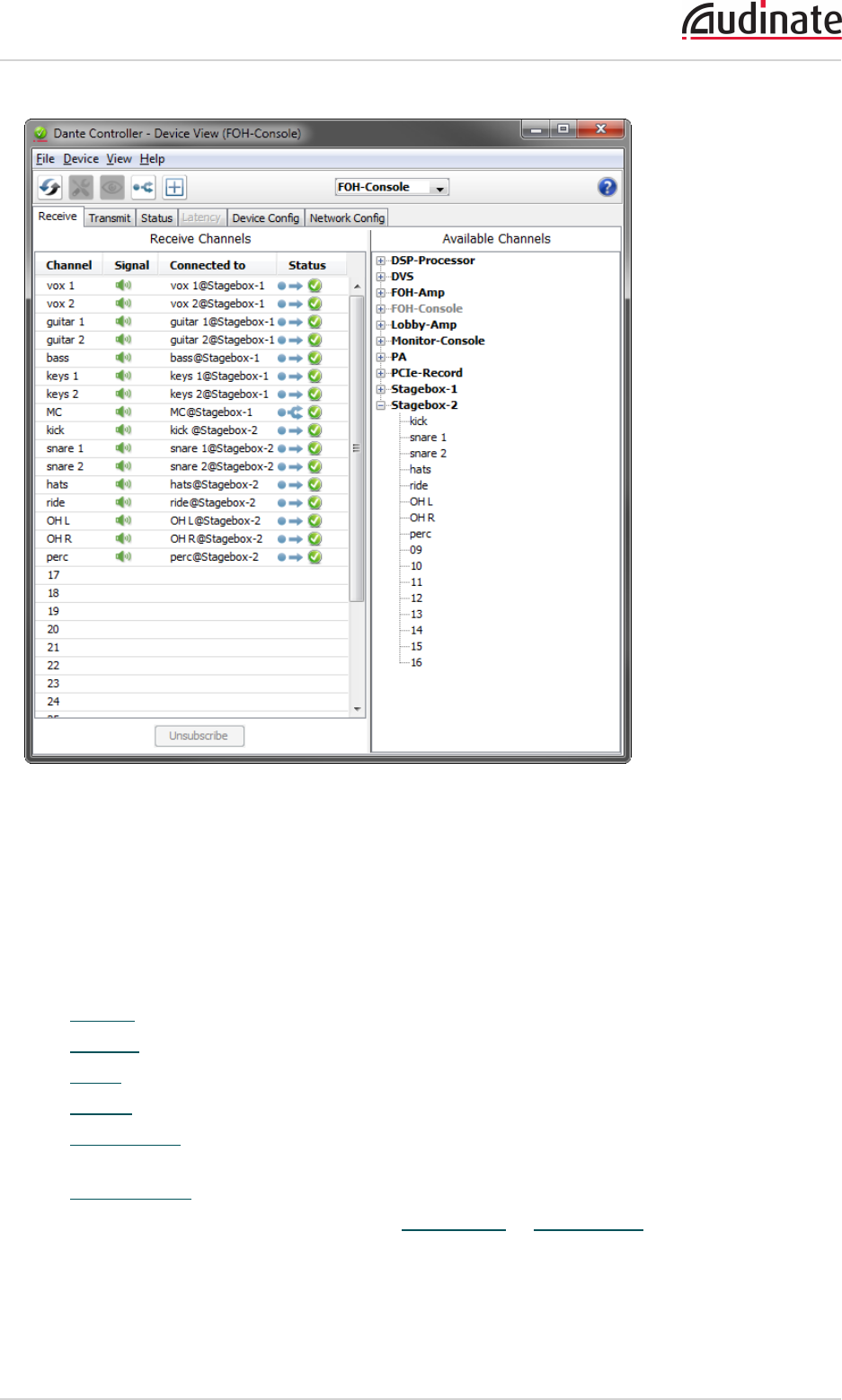The width and height of the screenshot is (842, 1400).
Task: Open the FOH-Console device dropdown
Action: tap(392, 187)
